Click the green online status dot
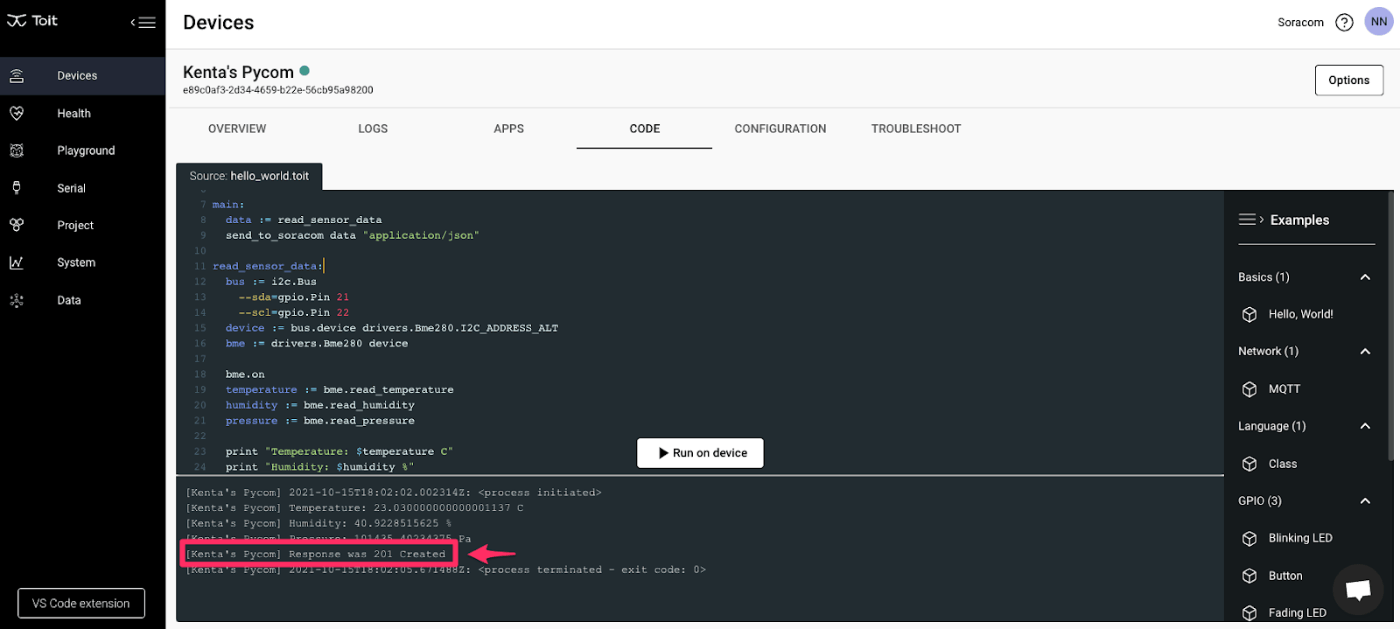This screenshot has height=629, width=1400. tap(305, 71)
